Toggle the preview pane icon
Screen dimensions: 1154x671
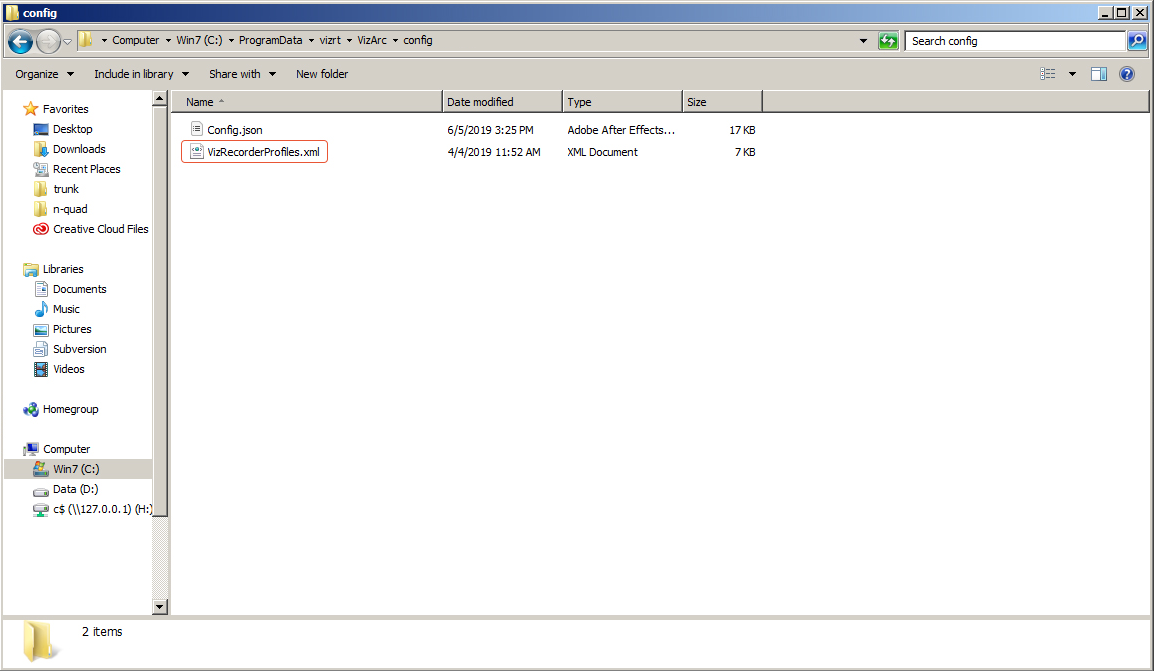tap(1099, 74)
